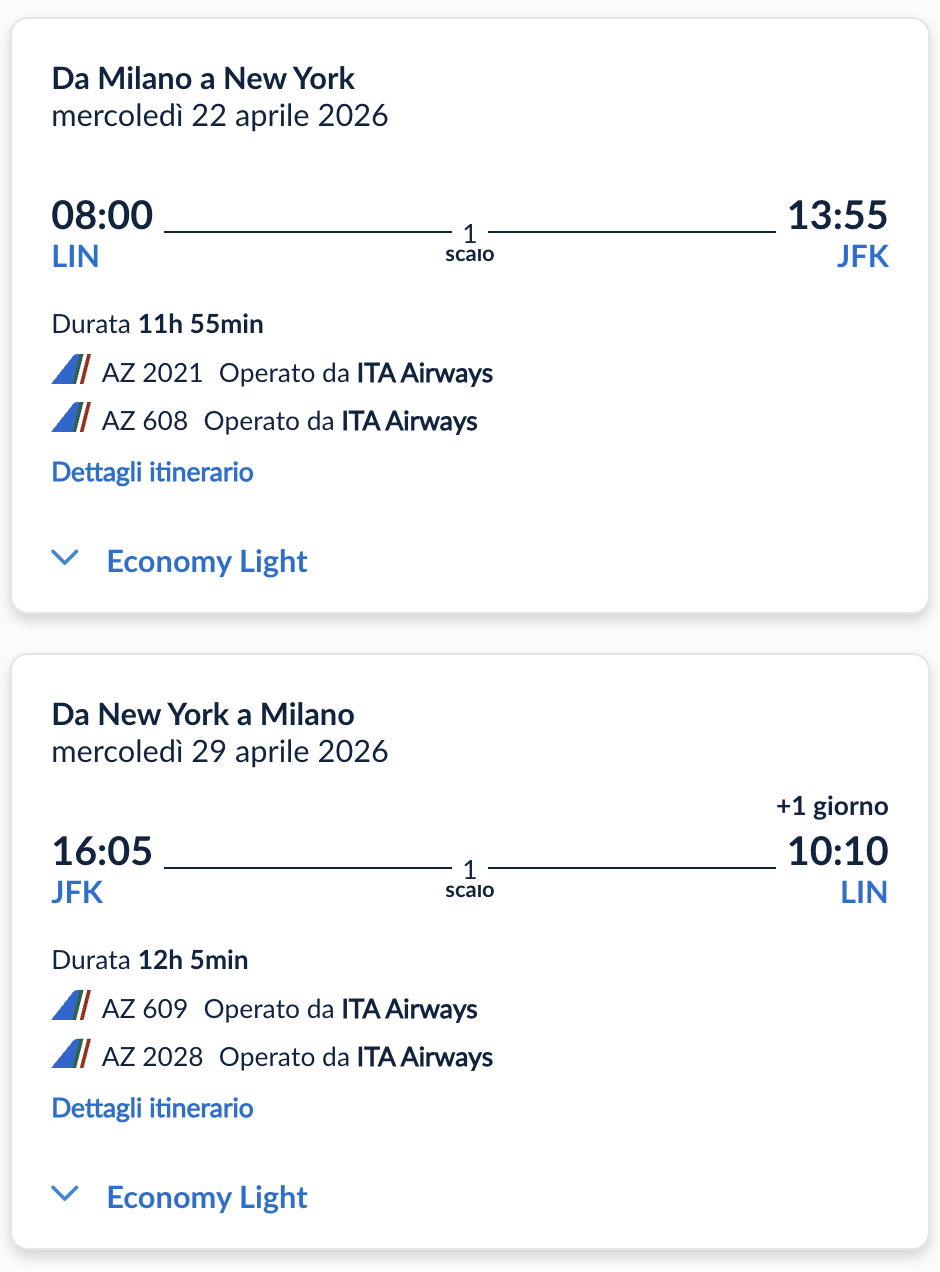Select JFK departure airport code on the return flight

(x=77, y=892)
